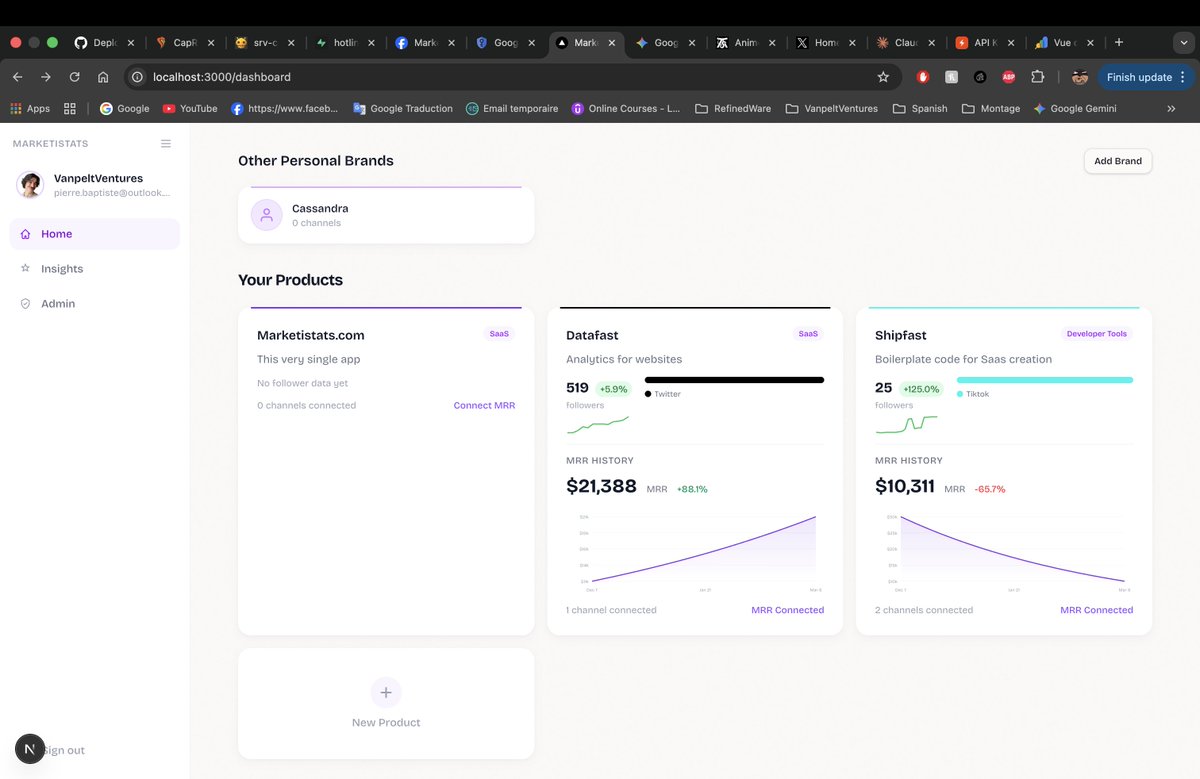Open a new browser tab
Screen dimensions: 1200x779
click(x=1119, y=43)
